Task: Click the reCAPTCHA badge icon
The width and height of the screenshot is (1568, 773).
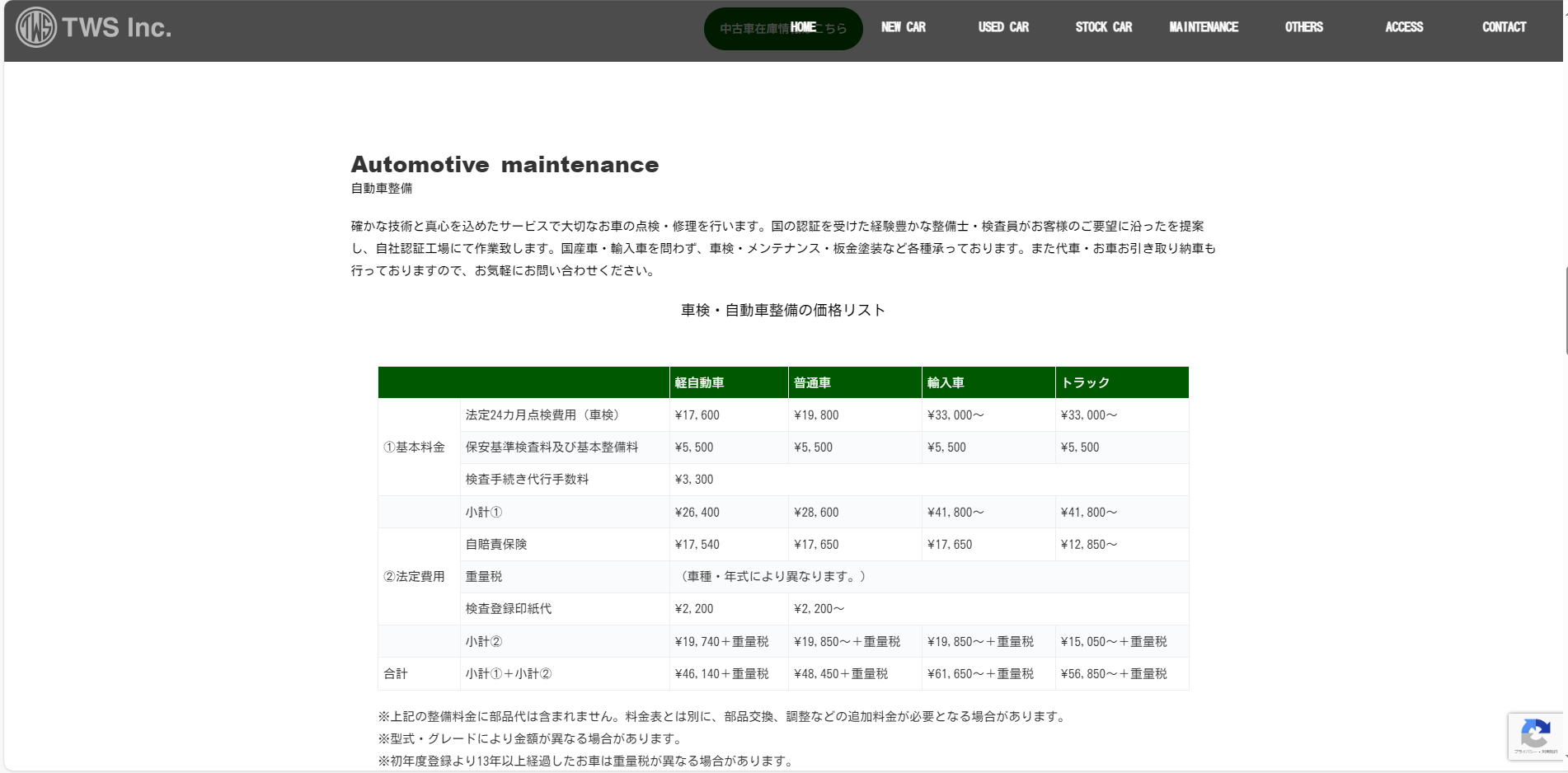Action: tap(1536, 736)
